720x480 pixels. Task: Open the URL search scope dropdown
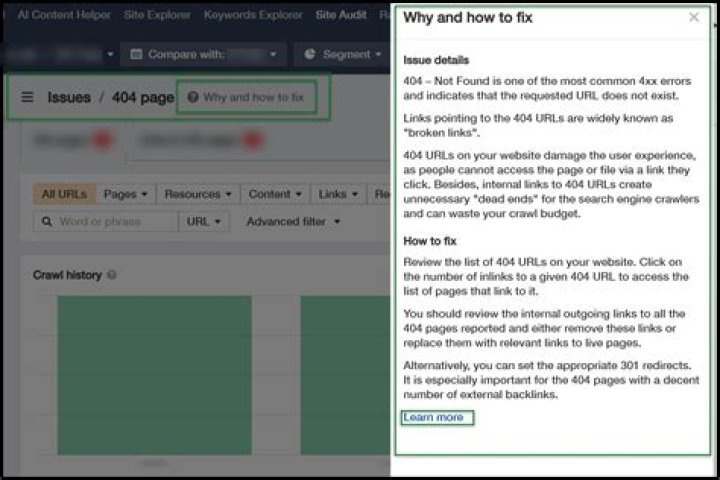(203, 221)
